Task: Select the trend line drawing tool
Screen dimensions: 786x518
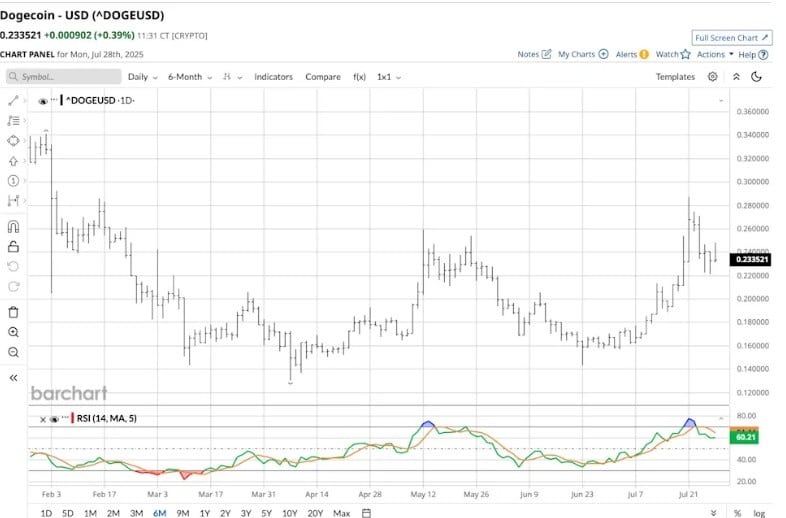Action: pyautogui.click(x=13, y=101)
